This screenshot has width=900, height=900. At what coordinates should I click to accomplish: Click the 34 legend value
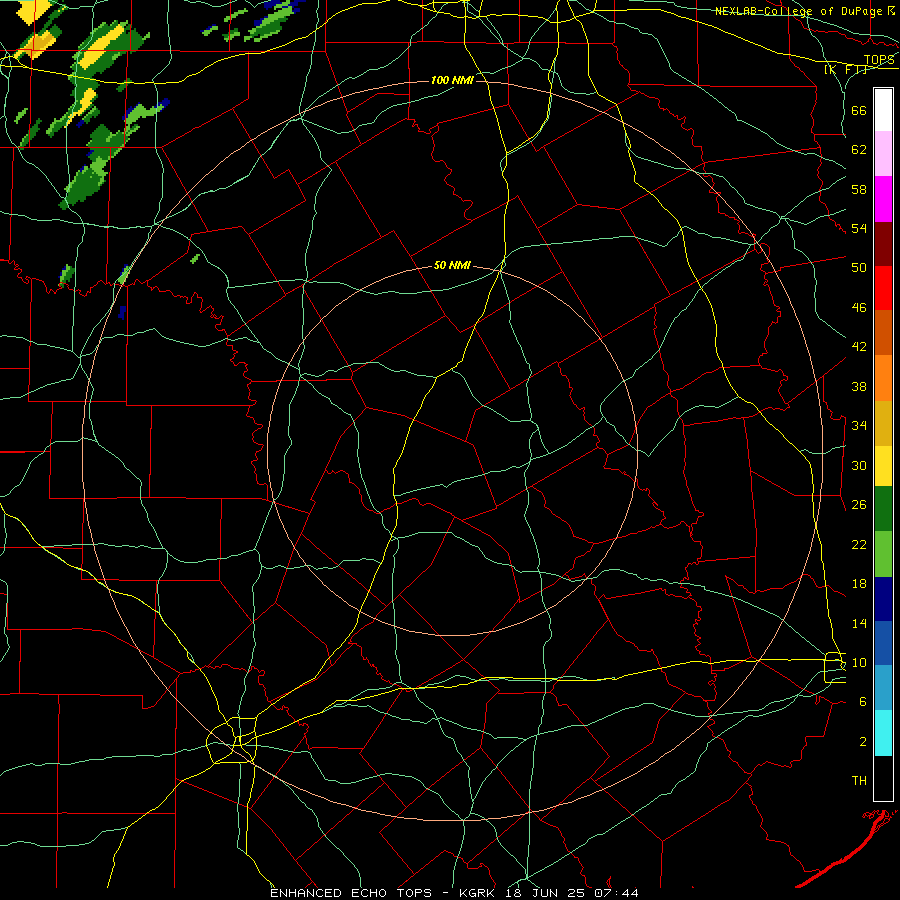(x=859, y=426)
